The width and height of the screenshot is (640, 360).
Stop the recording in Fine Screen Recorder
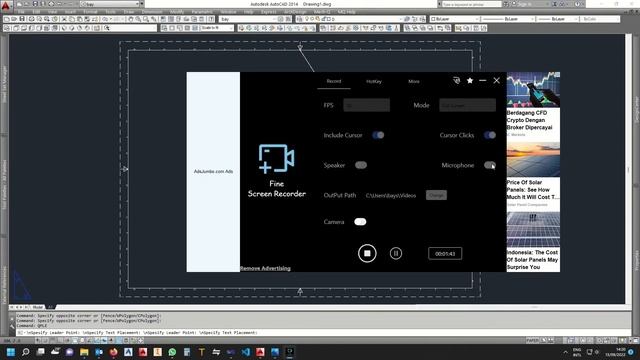(367, 253)
